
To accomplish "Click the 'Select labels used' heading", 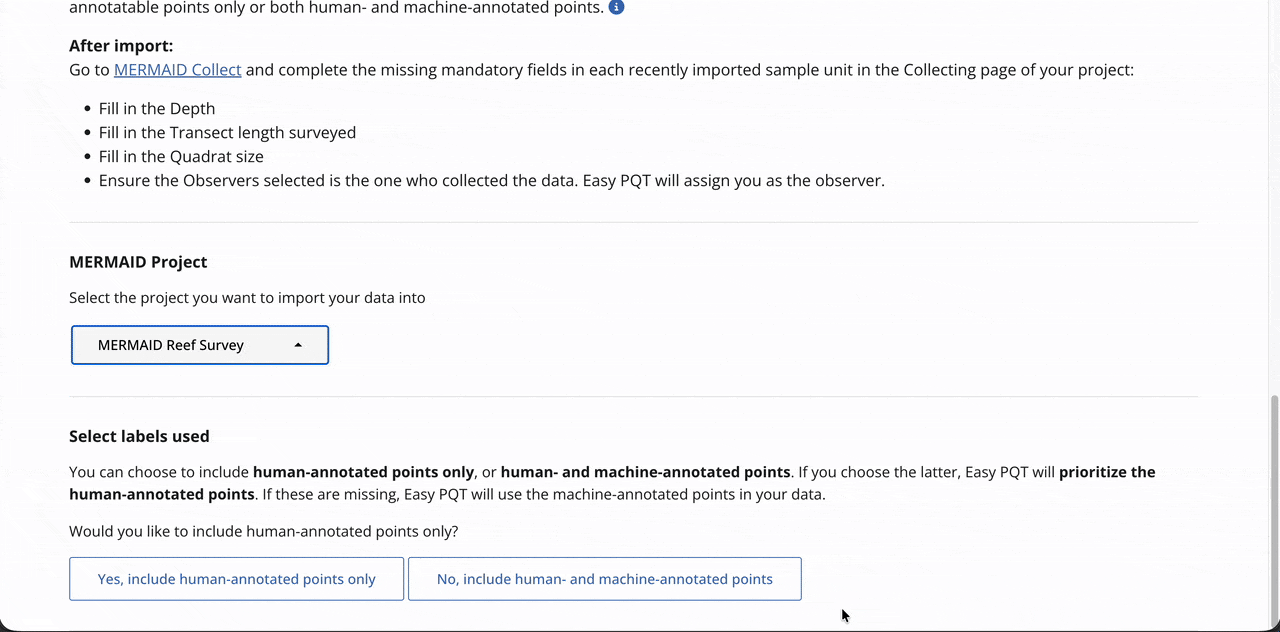I will click(x=139, y=436).
